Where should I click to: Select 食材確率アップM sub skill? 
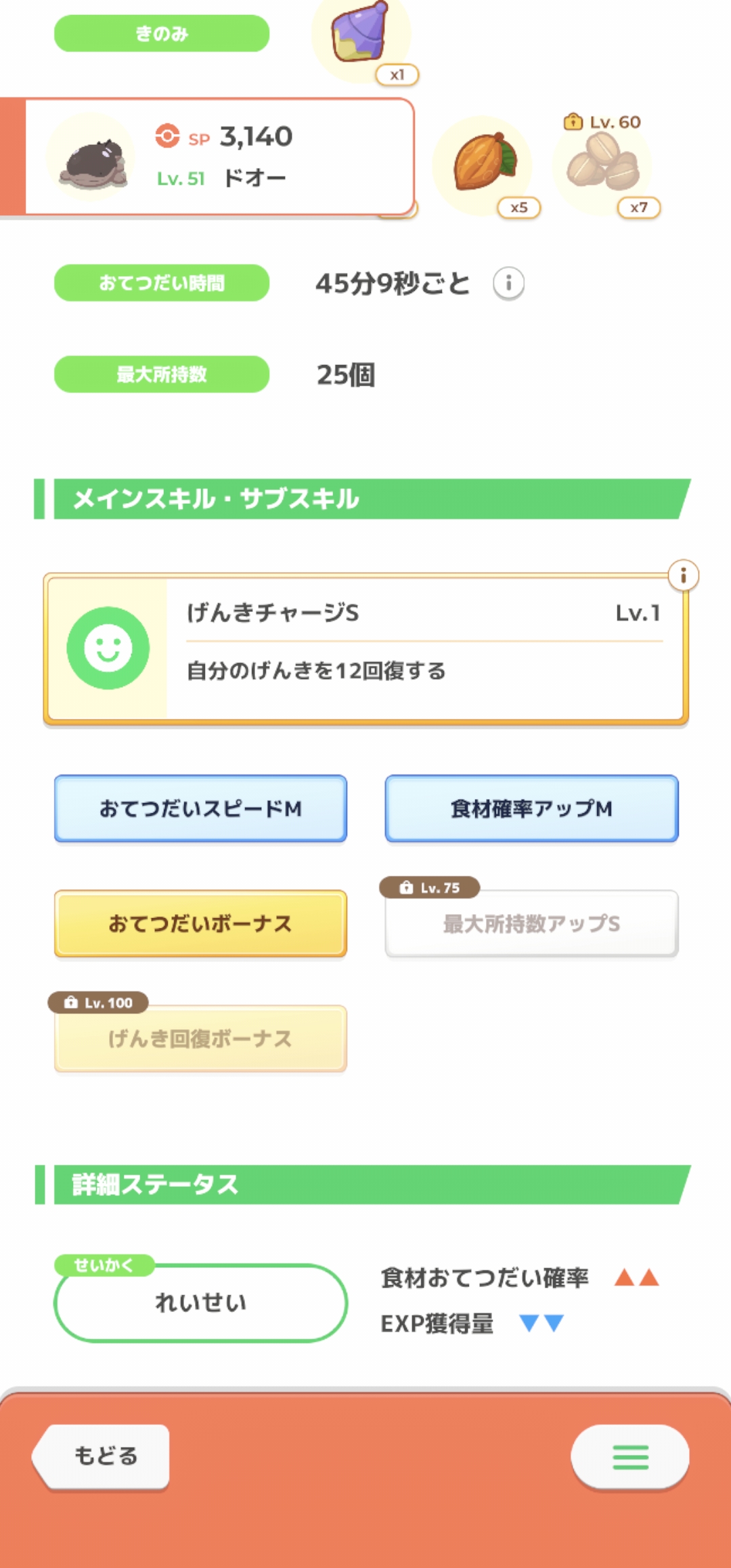[x=531, y=808]
